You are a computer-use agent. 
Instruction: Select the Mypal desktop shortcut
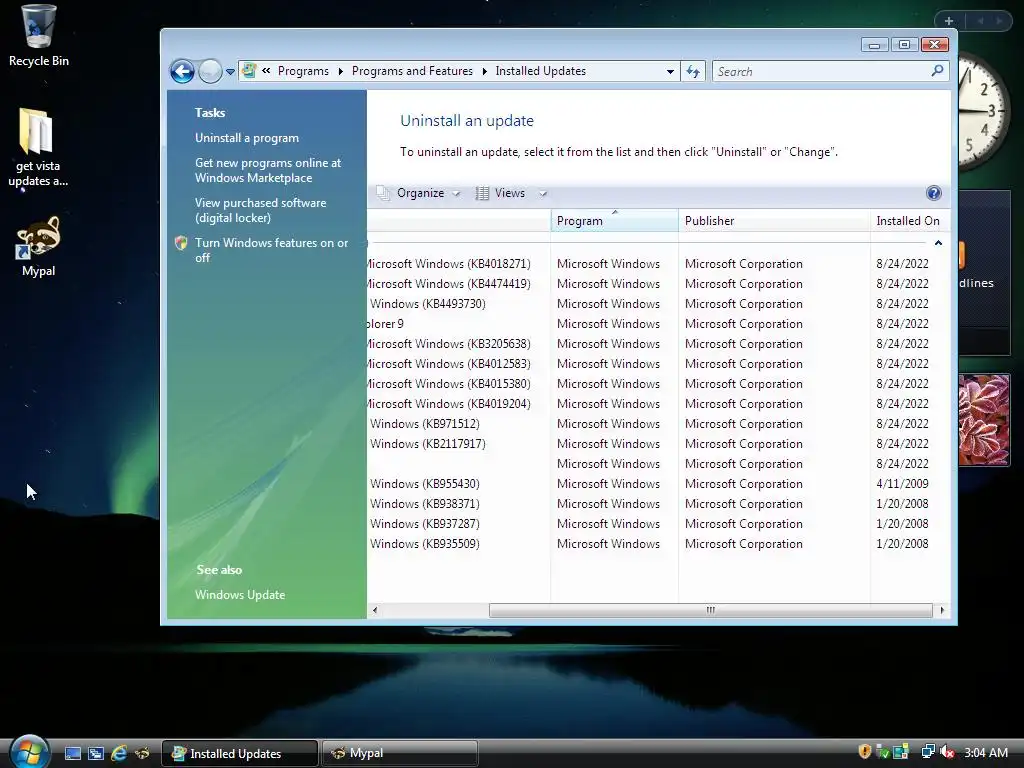39,246
